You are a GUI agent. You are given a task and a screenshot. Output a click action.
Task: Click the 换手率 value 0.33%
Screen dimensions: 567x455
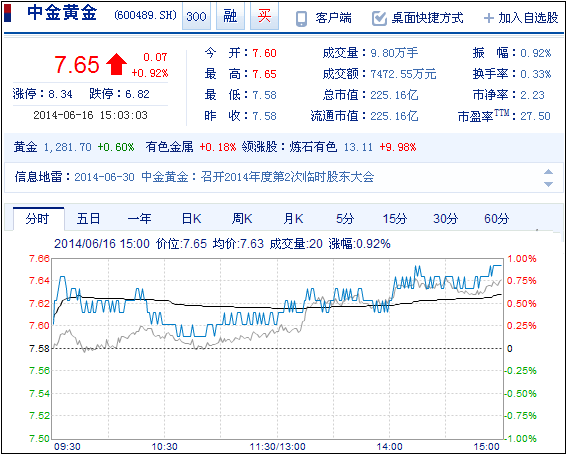(536, 75)
